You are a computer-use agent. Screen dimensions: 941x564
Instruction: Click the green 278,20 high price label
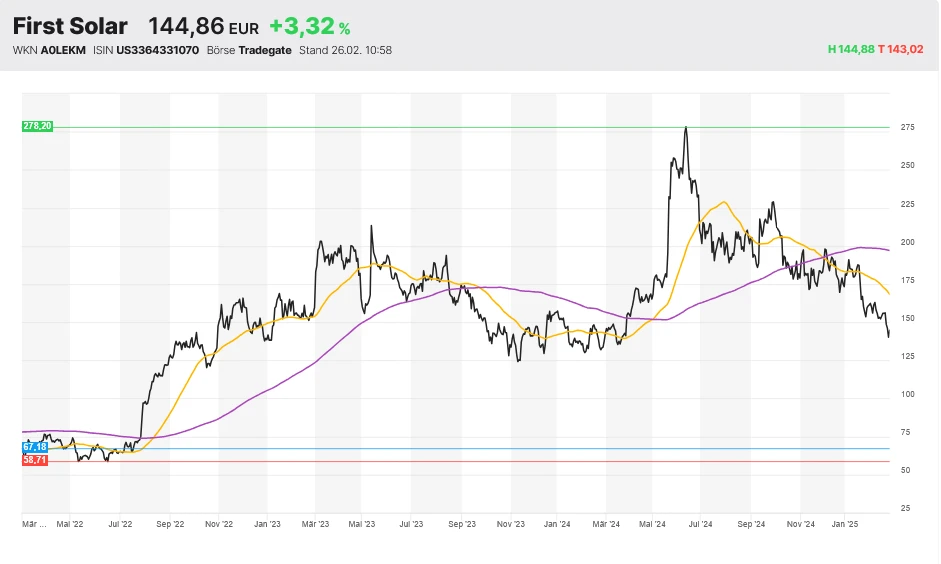pyautogui.click(x=36, y=126)
